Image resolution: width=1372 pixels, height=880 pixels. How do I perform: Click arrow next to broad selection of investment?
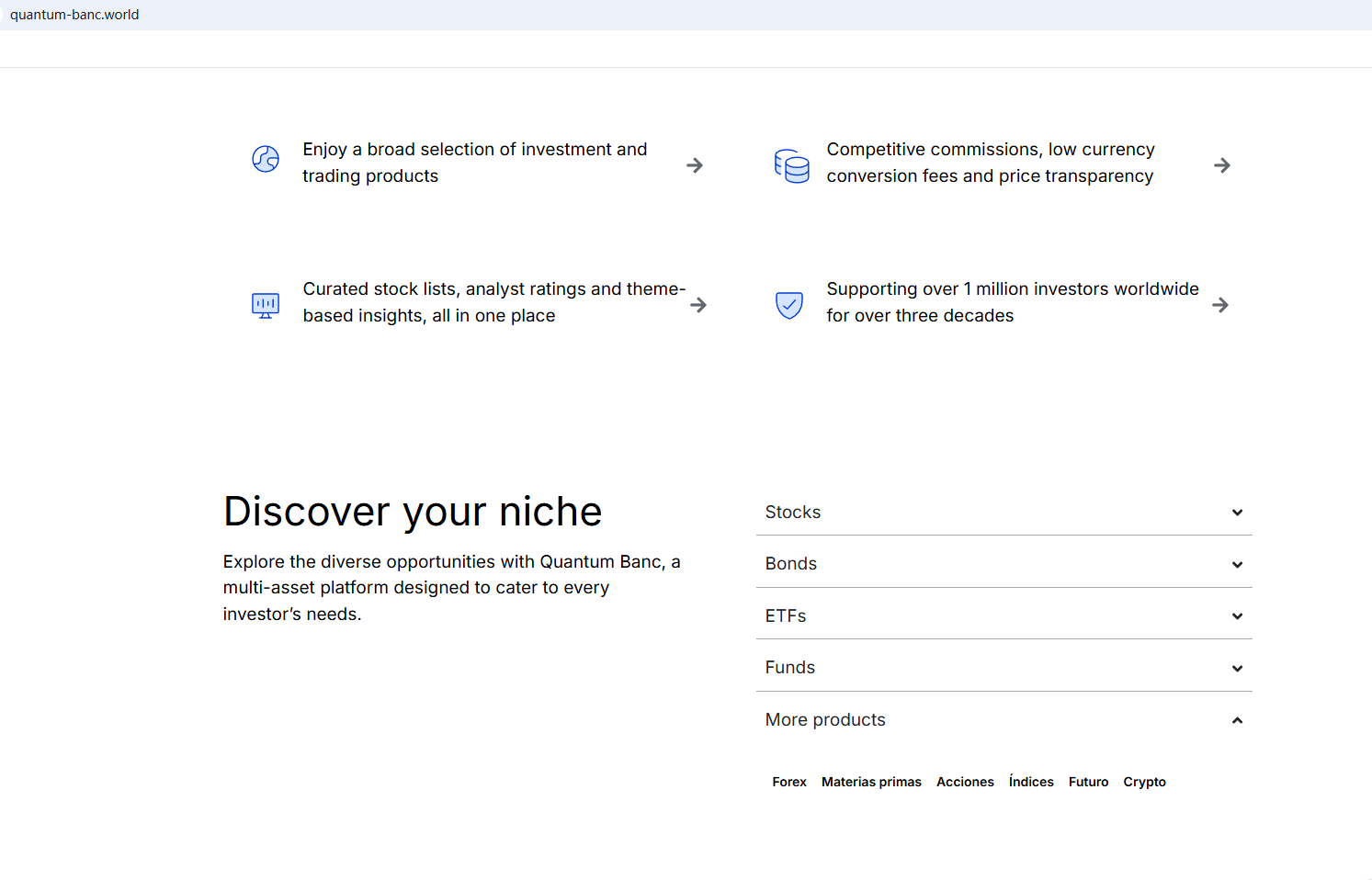pos(695,165)
